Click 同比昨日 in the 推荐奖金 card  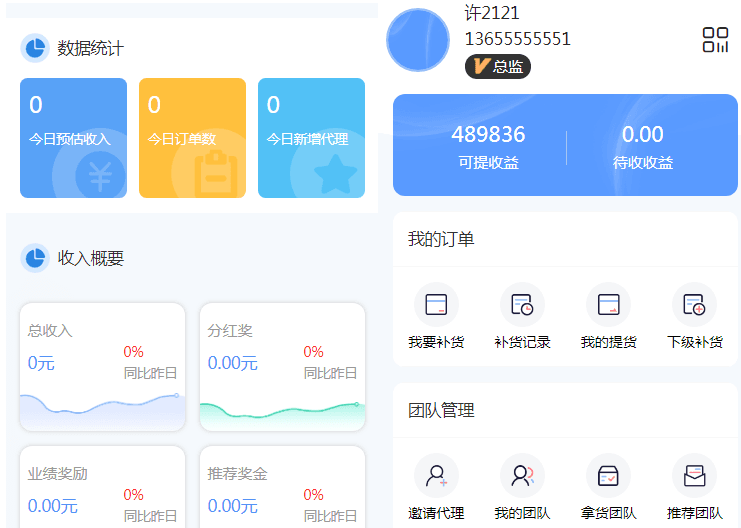coord(330,516)
